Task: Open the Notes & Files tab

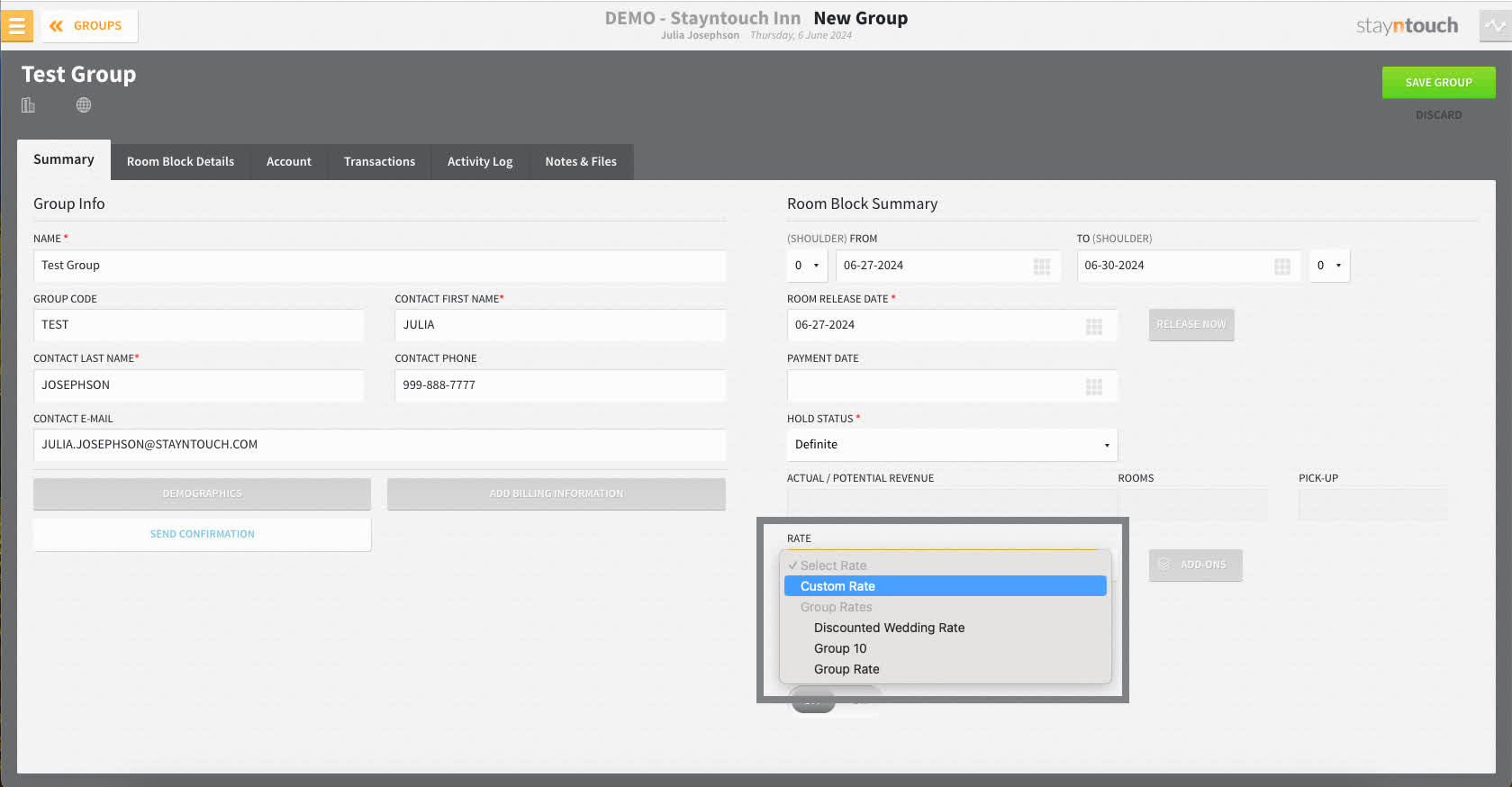Action: 581,162
